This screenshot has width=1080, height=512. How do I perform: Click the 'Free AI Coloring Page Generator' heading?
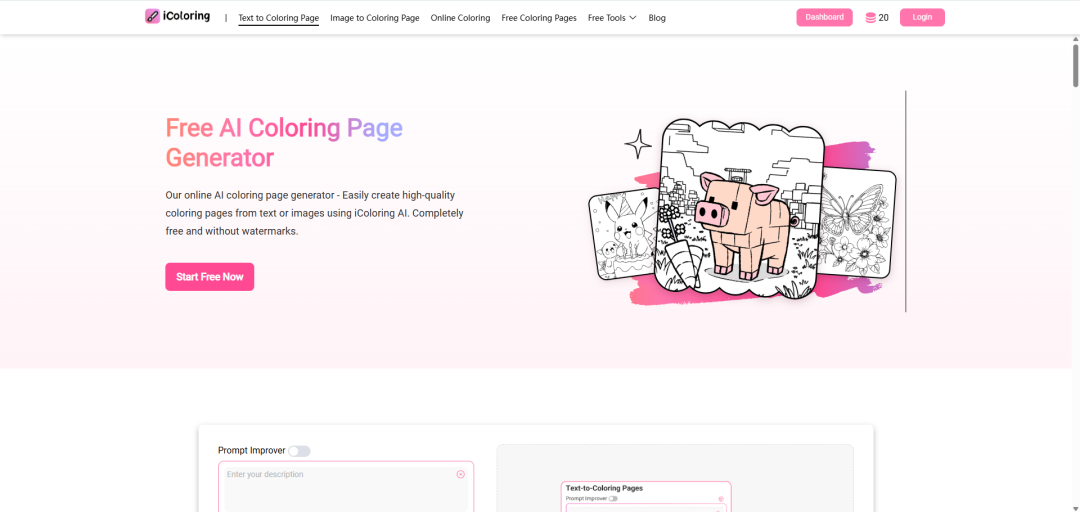284,143
